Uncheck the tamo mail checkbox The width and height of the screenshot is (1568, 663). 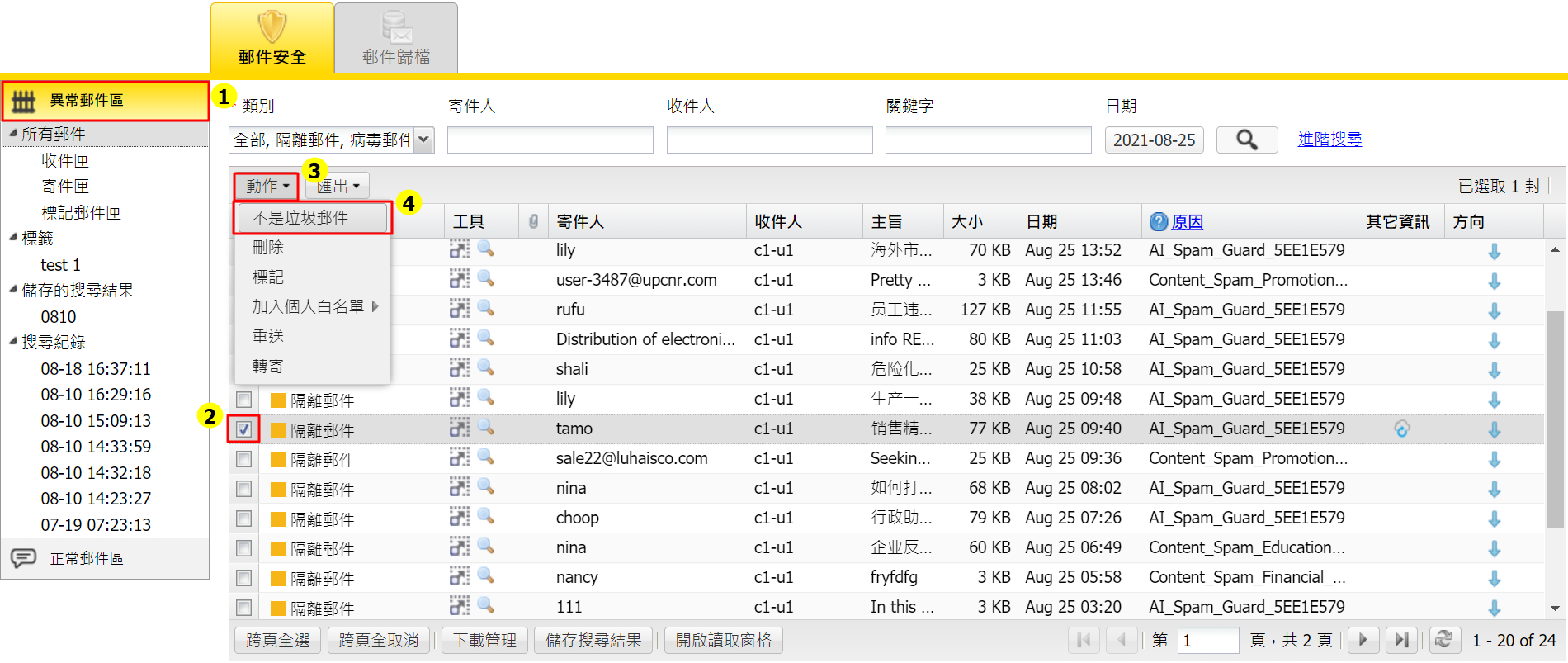point(243,429)
